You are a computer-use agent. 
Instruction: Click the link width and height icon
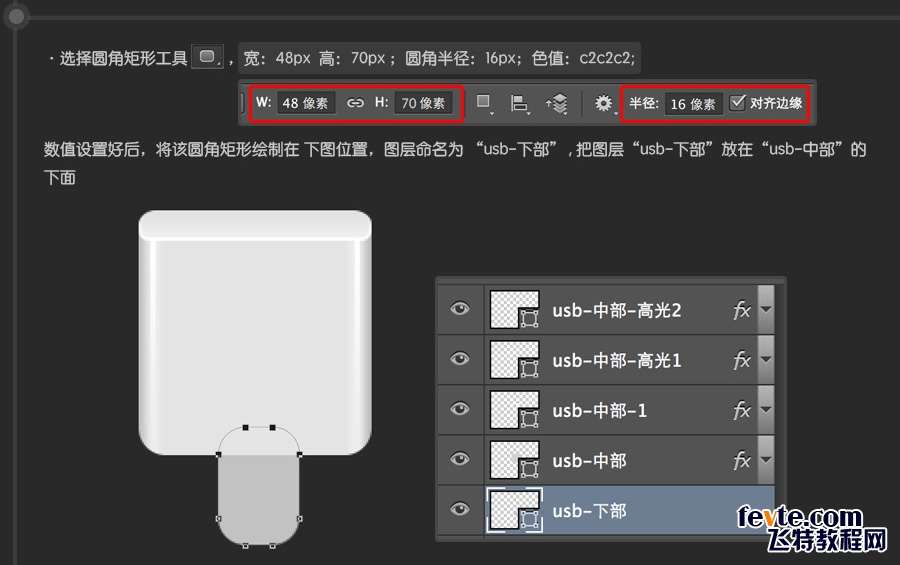point(355,103)
